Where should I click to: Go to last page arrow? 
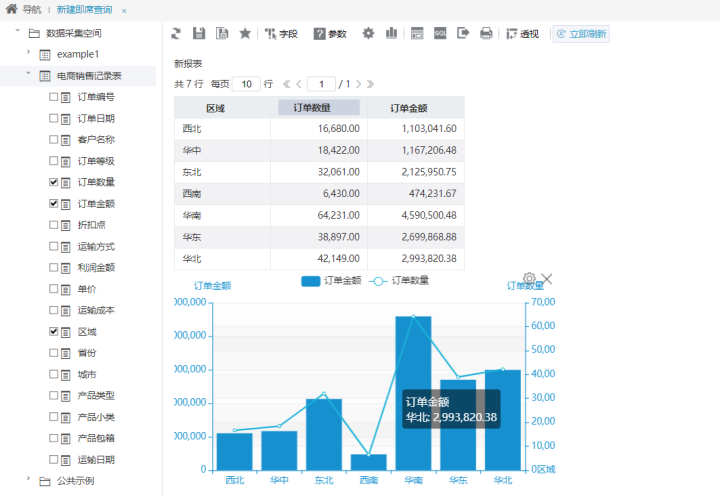click(371, 84)
